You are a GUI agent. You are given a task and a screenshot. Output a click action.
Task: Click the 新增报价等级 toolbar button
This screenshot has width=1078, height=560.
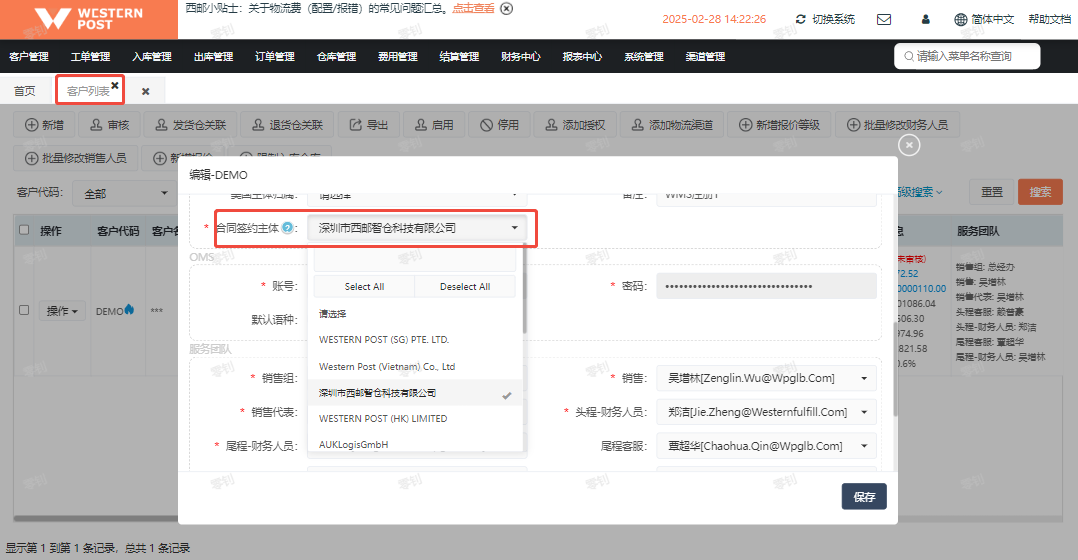[x=779, y=125]
